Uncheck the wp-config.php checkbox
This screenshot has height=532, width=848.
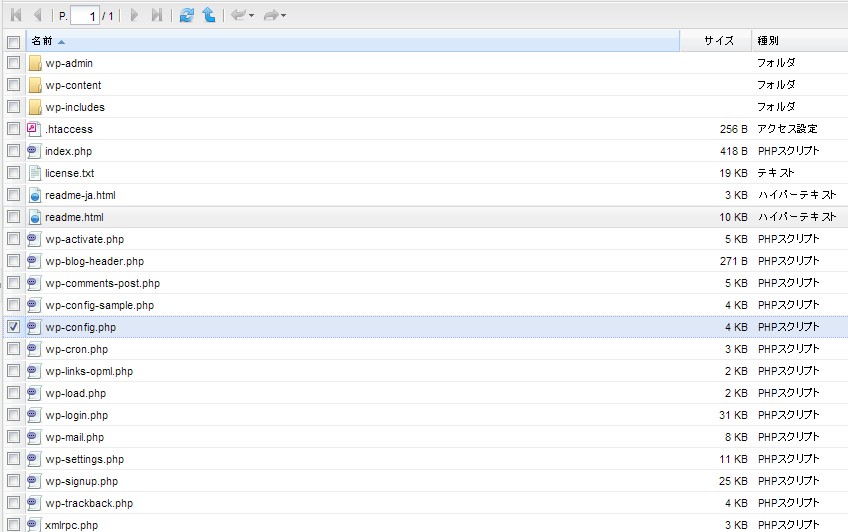coord(13,327)
